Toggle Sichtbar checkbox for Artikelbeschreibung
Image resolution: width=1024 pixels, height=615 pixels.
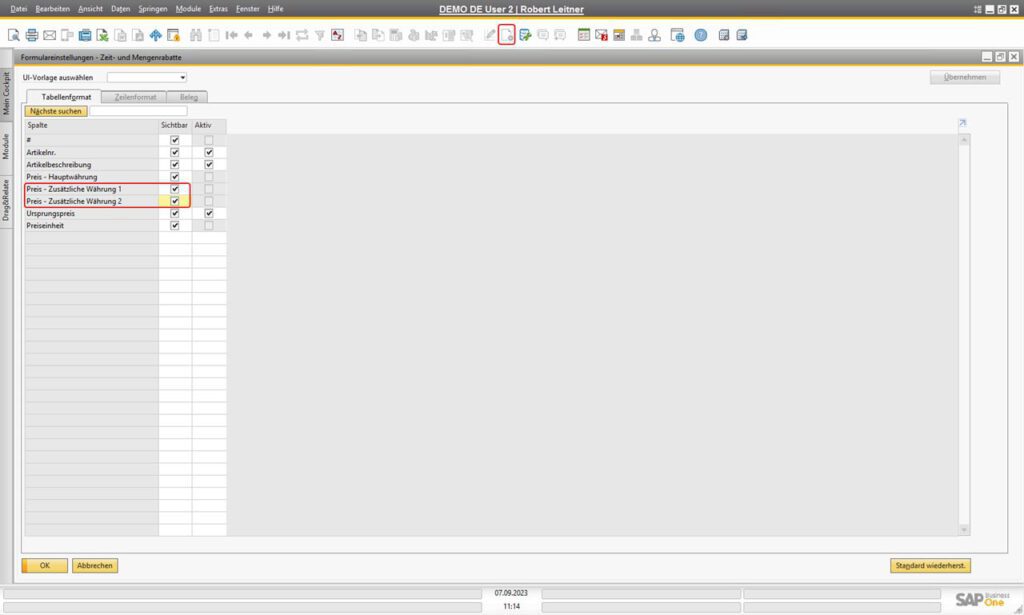point(174,165)
